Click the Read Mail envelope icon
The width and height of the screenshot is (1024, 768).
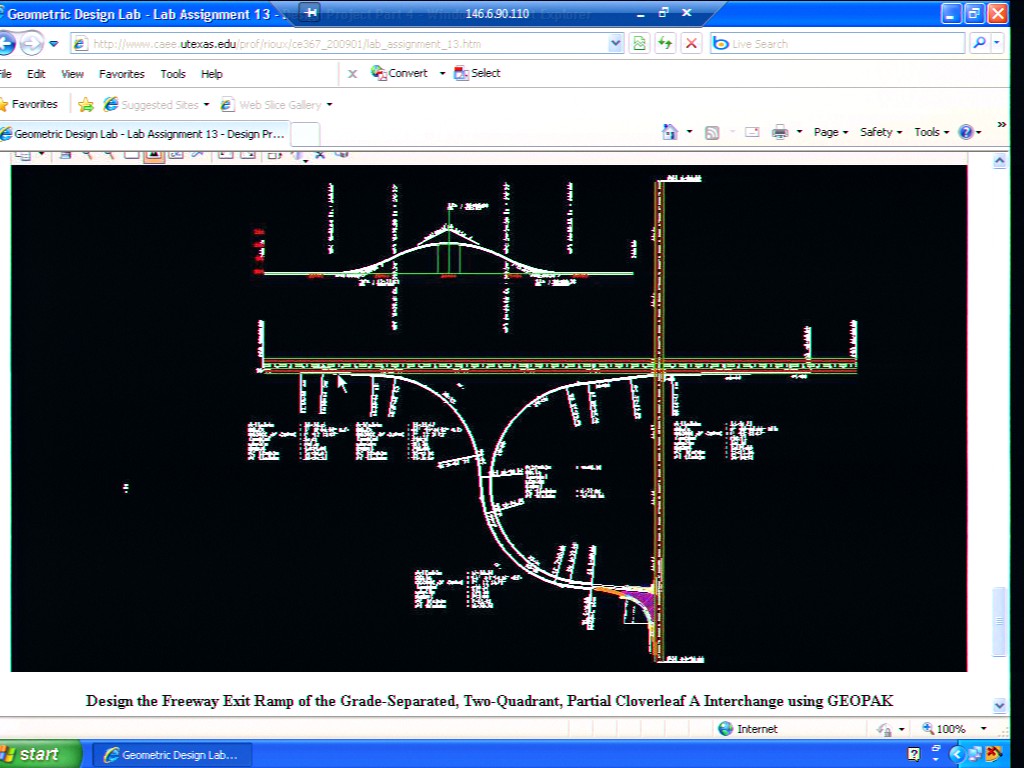pyautogui.click(x=752, y=132)
